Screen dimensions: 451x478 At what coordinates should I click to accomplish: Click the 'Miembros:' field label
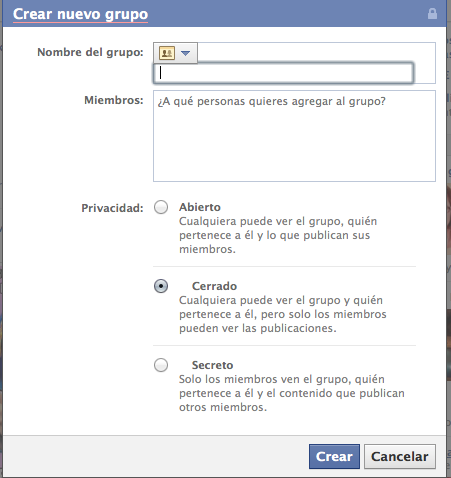(x=114, y=100)
